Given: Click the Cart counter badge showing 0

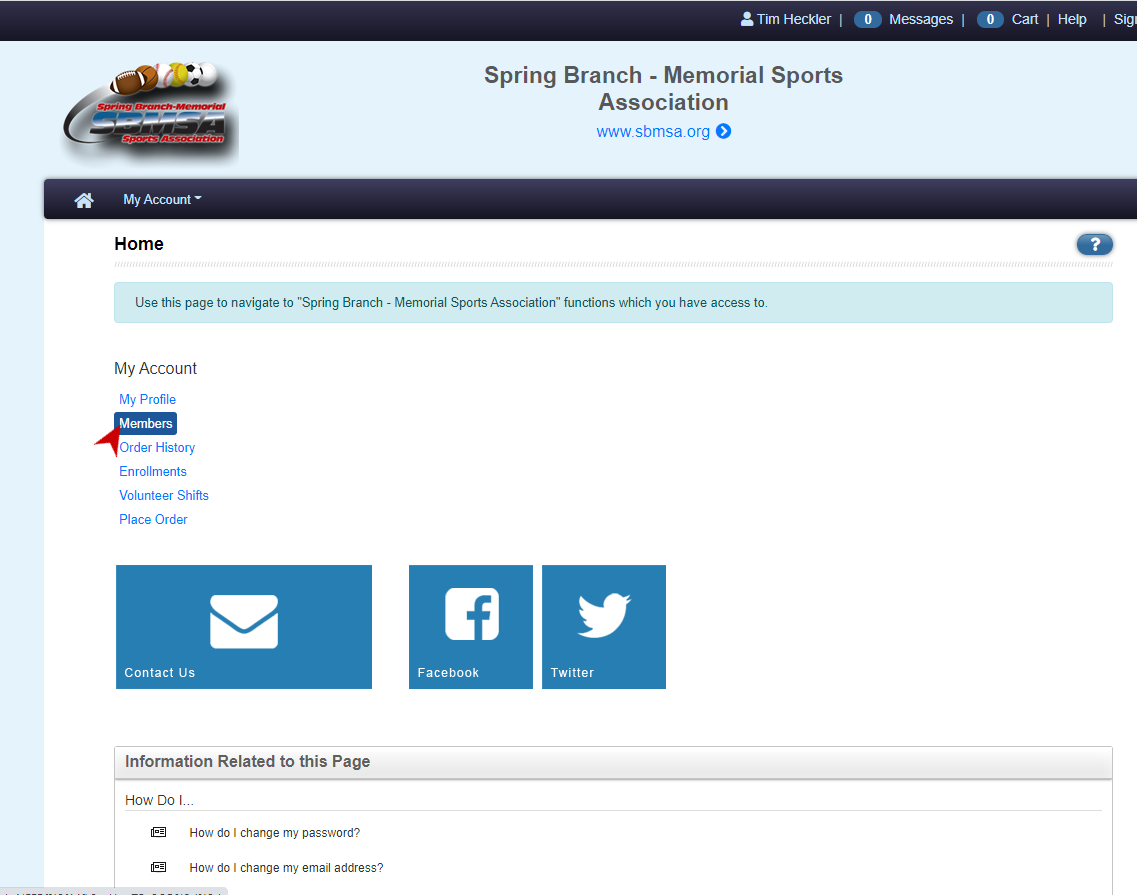Looking at the screenshot, I should (990, 19).
